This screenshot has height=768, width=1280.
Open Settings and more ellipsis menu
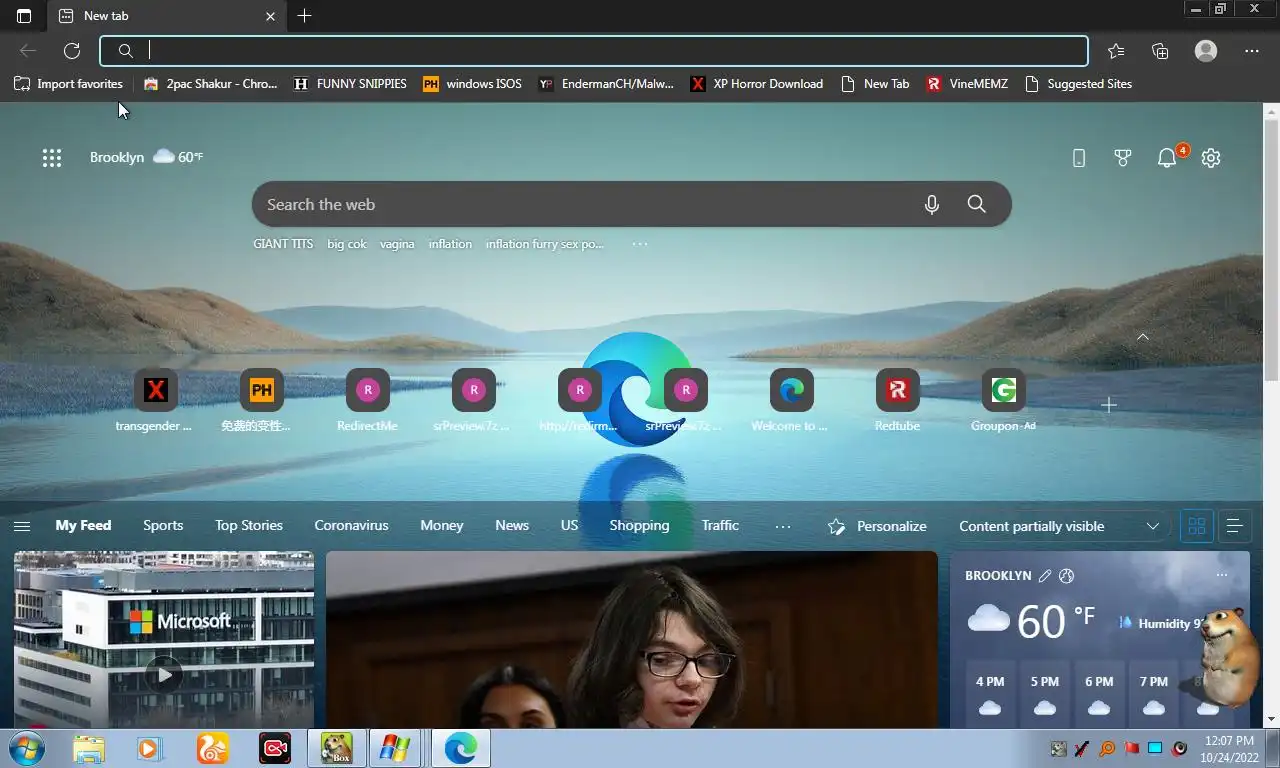click(1252, 51)
